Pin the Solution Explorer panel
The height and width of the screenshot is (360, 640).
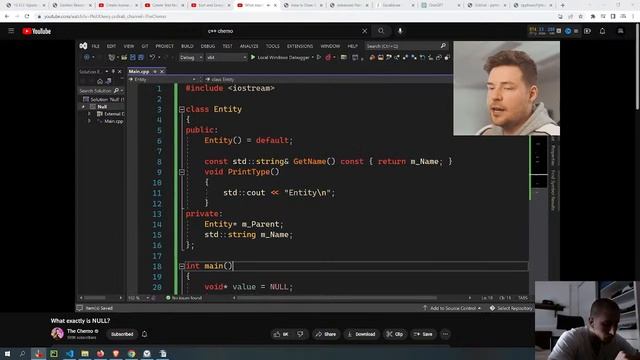[x=113, y=71]
